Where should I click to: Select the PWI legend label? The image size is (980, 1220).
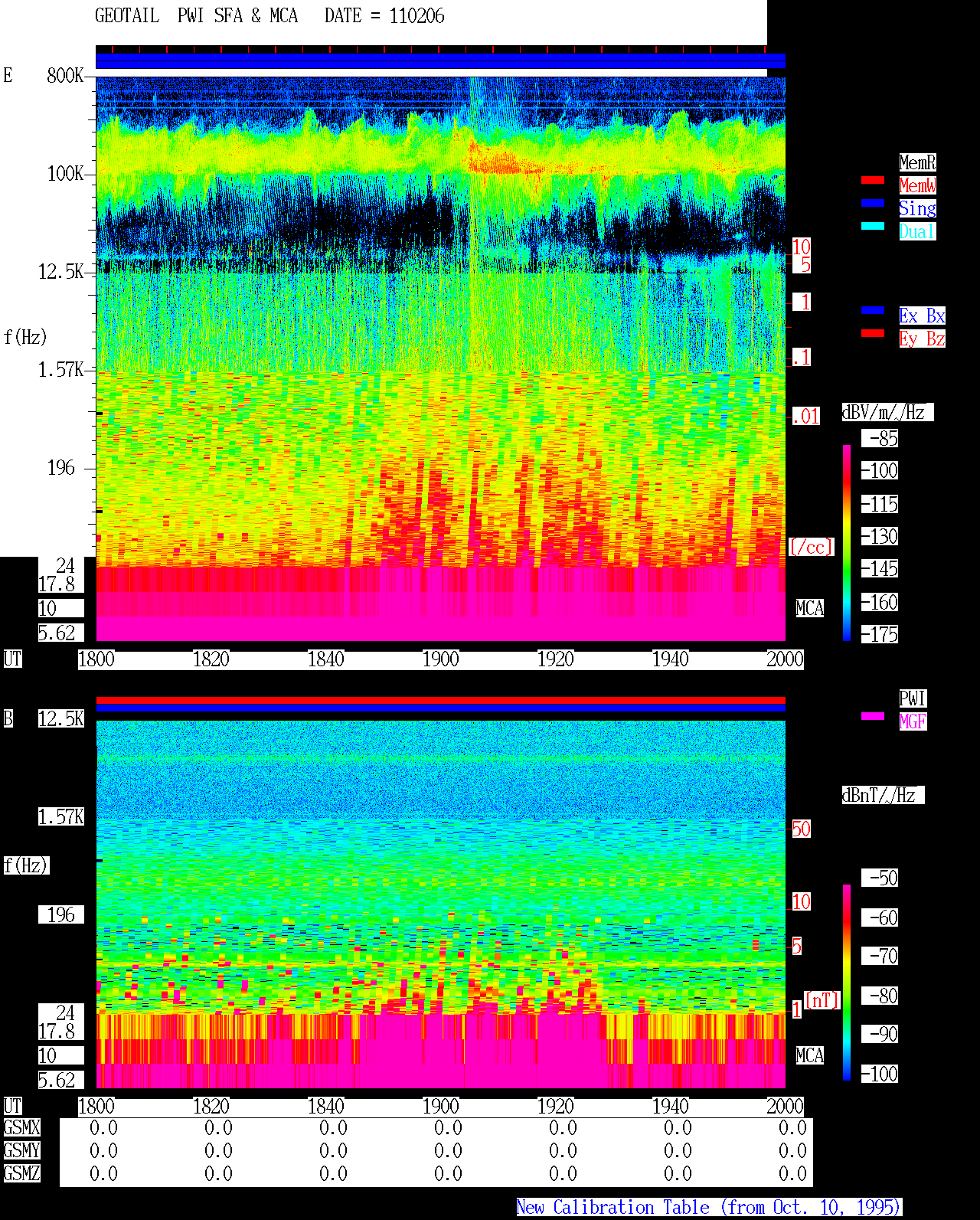coord(913,698)
